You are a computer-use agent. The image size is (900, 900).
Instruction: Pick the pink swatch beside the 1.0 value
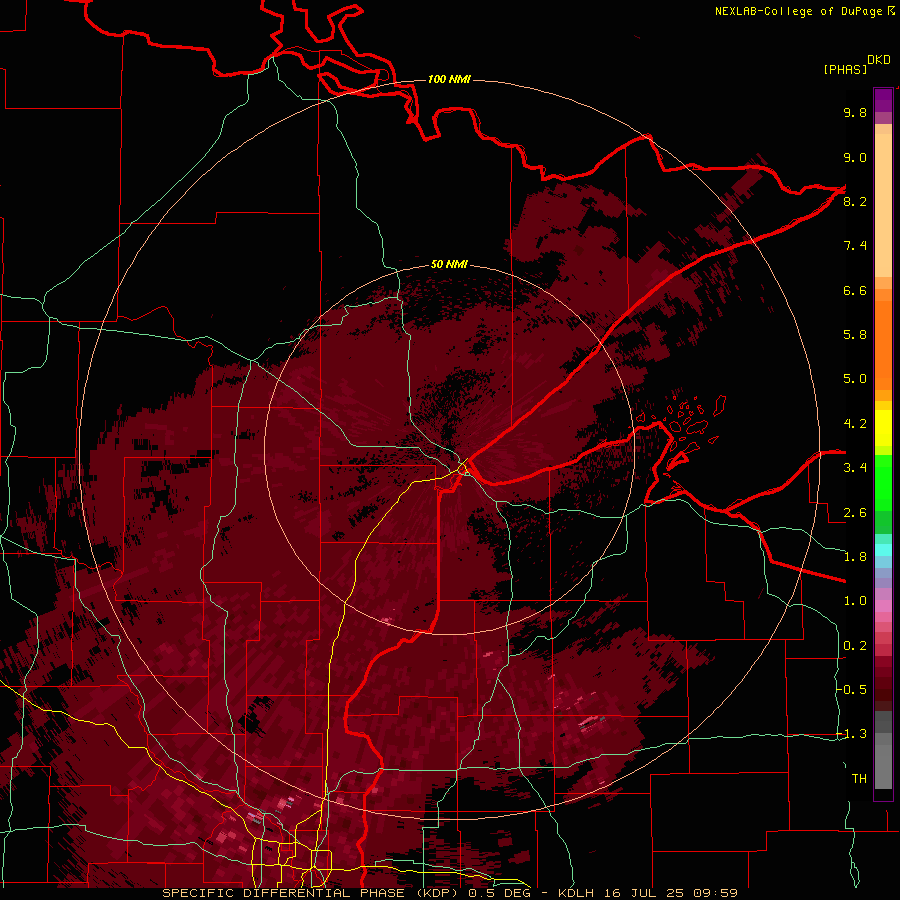click(x=883, y=606)
